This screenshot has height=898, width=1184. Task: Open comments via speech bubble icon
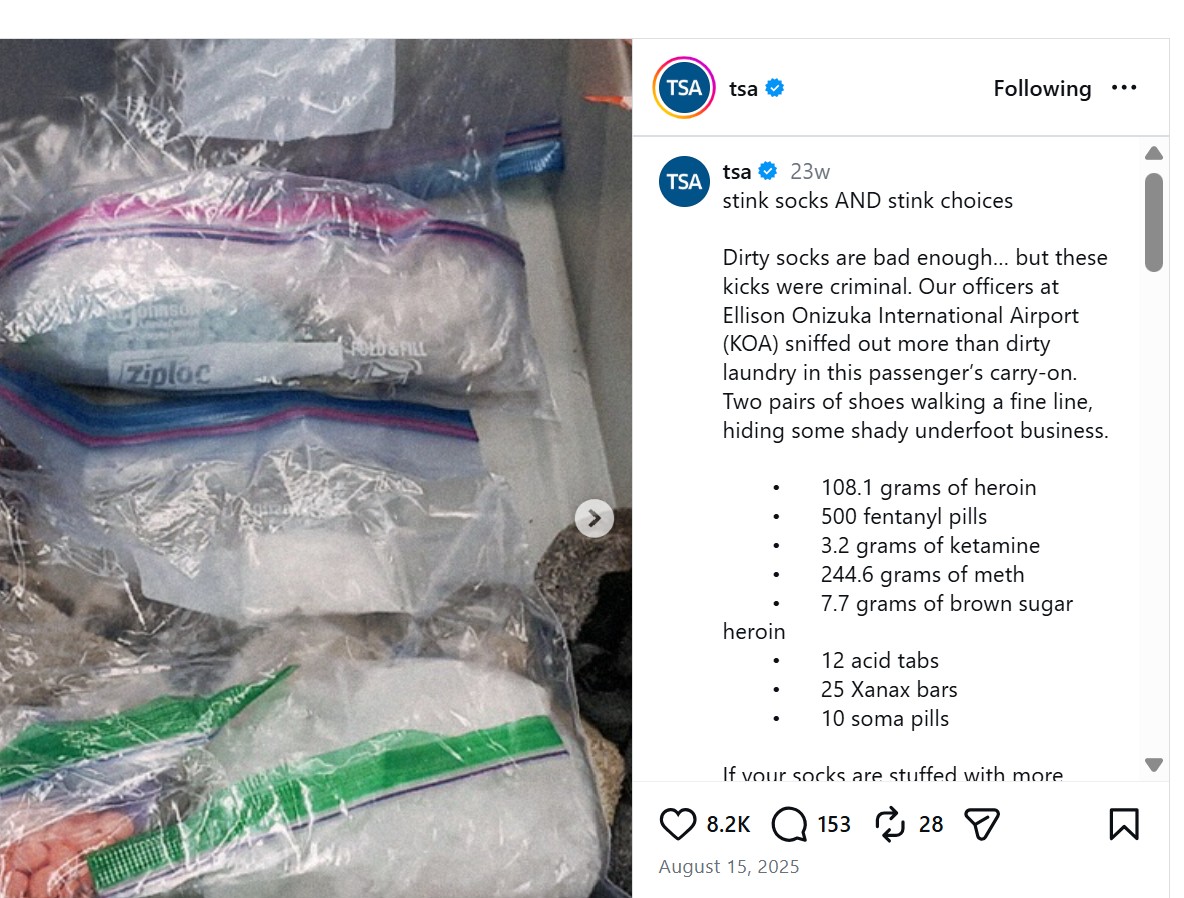point(790,824)
